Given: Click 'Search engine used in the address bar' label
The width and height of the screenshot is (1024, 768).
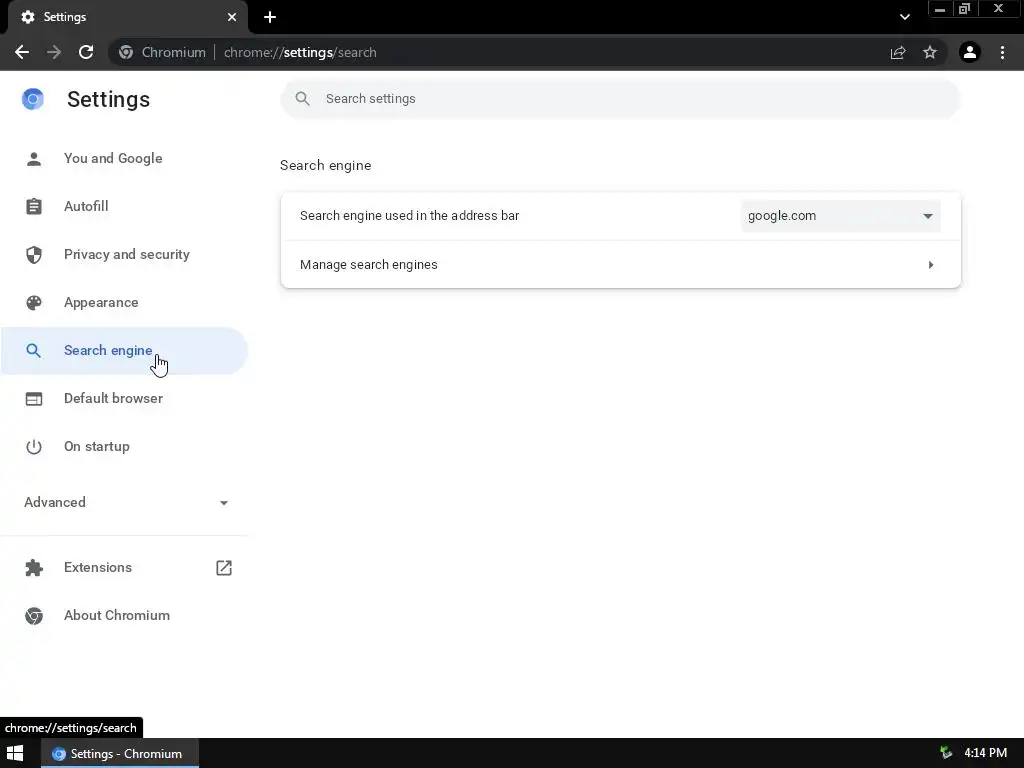Looking at the screenshot, I should [409, 216].
